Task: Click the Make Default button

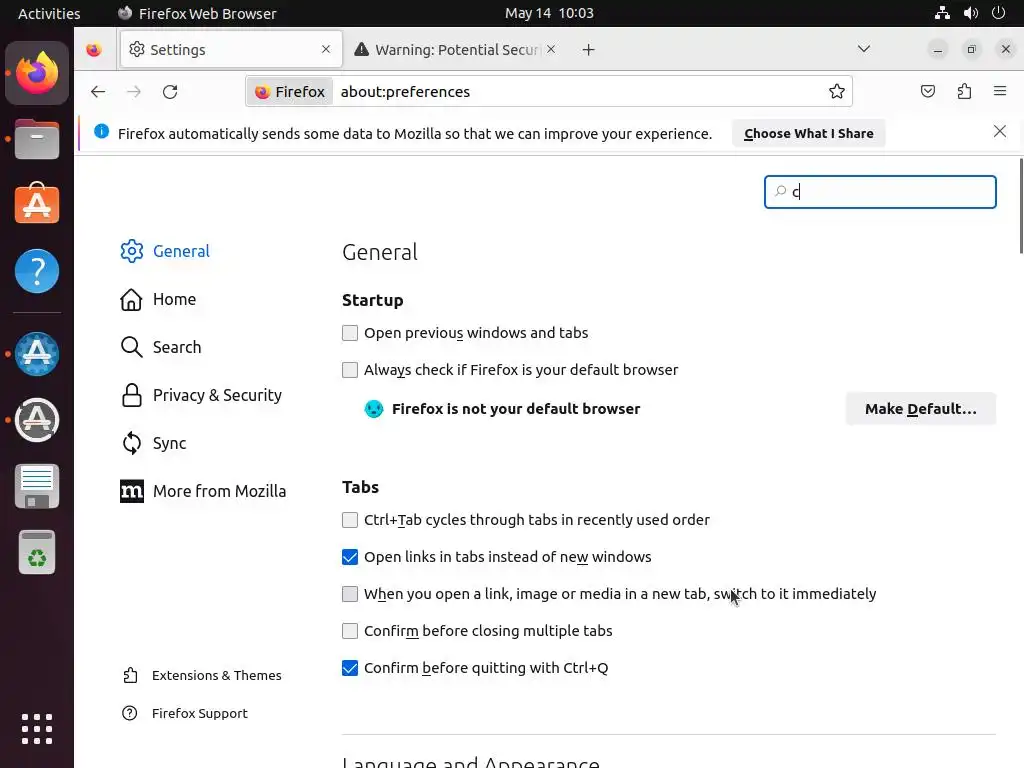Action: pyautogui.click(x=920, y=409)
